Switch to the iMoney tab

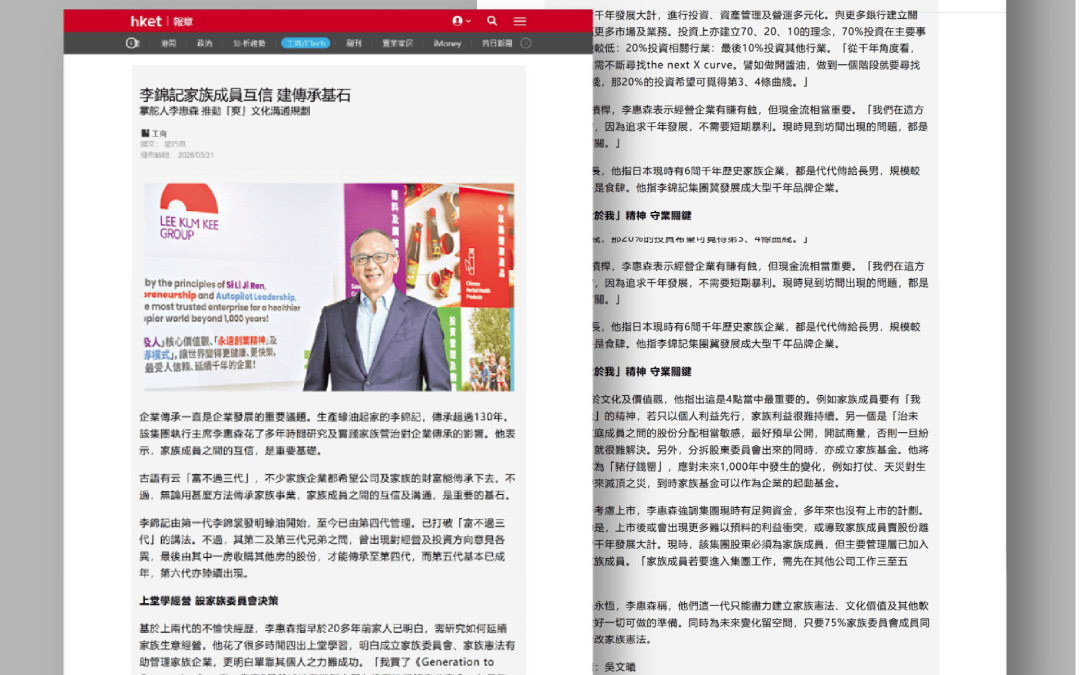447,43
